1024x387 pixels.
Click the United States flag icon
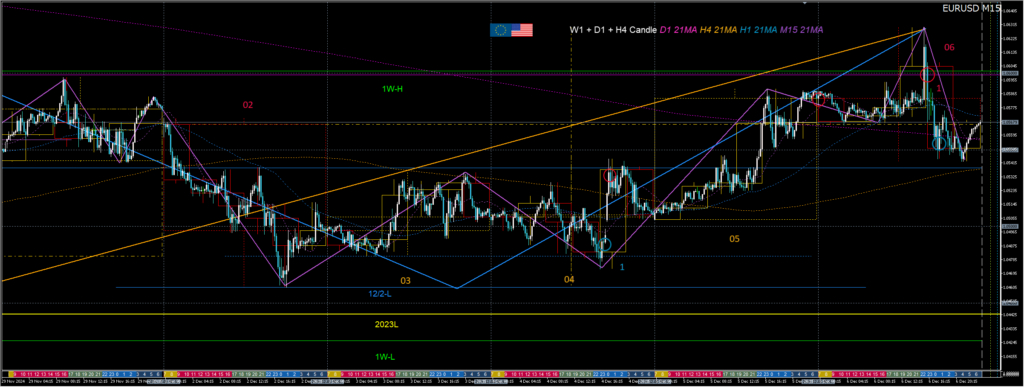[x=522, y=30]
